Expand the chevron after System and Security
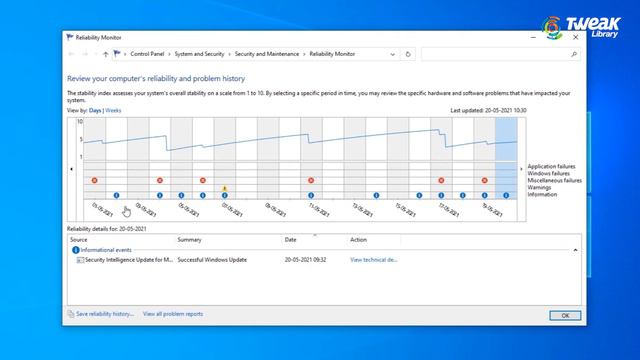640x360 pixels. tap(229, 54)
